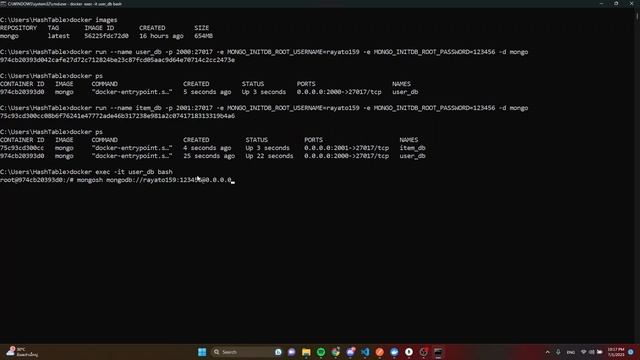
Task: Open the clock and date flyout
Action: pyautogui.click(x=616, y=352)
